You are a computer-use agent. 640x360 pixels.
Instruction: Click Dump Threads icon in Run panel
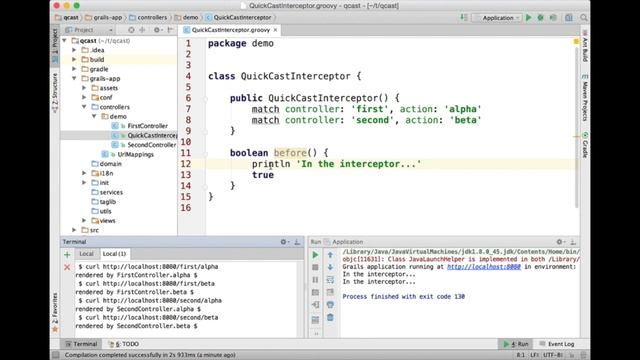pos(315,293)
